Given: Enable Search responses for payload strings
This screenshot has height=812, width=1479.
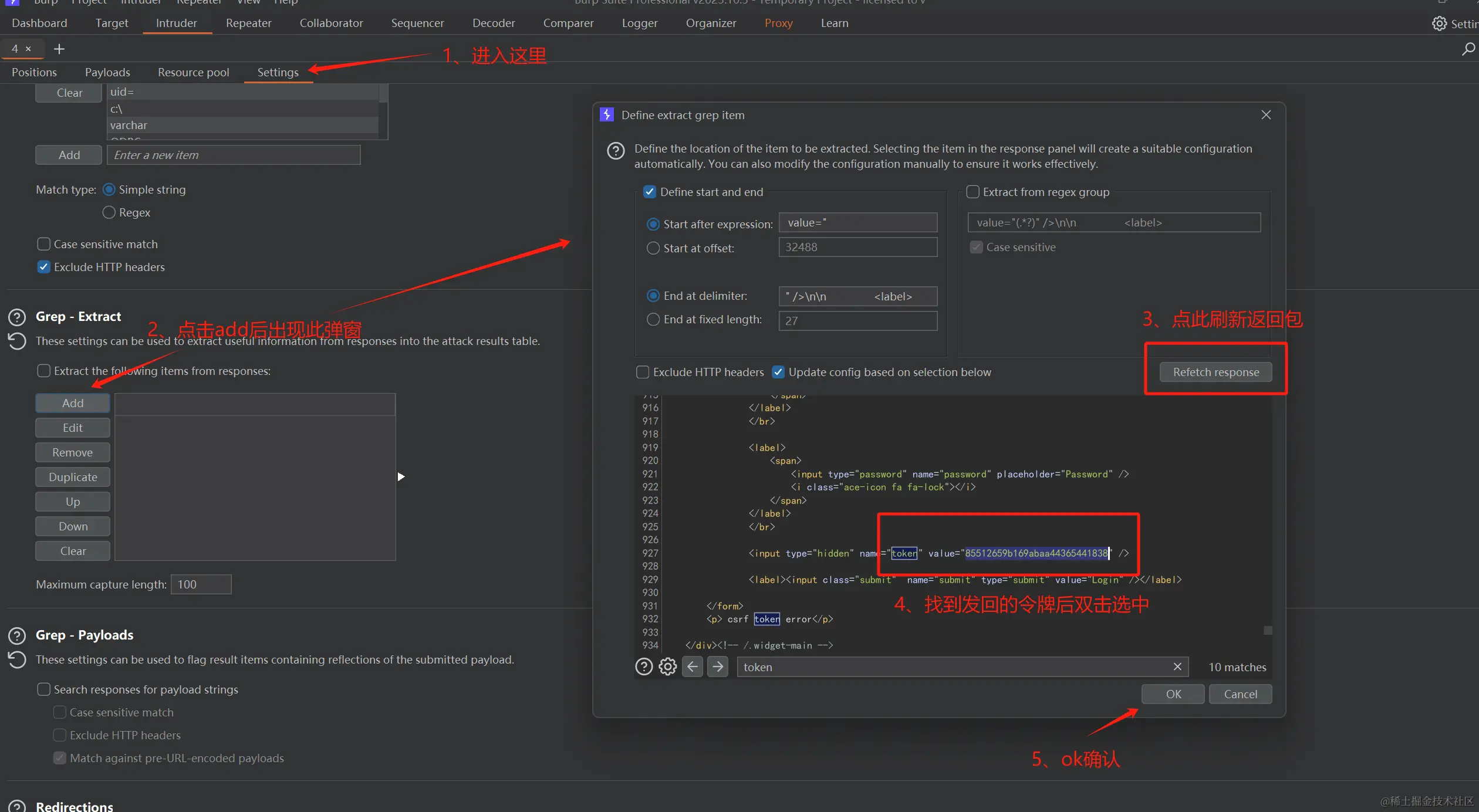Looking at the screenshot, I should pyautogui.click(x=43, y=689).
